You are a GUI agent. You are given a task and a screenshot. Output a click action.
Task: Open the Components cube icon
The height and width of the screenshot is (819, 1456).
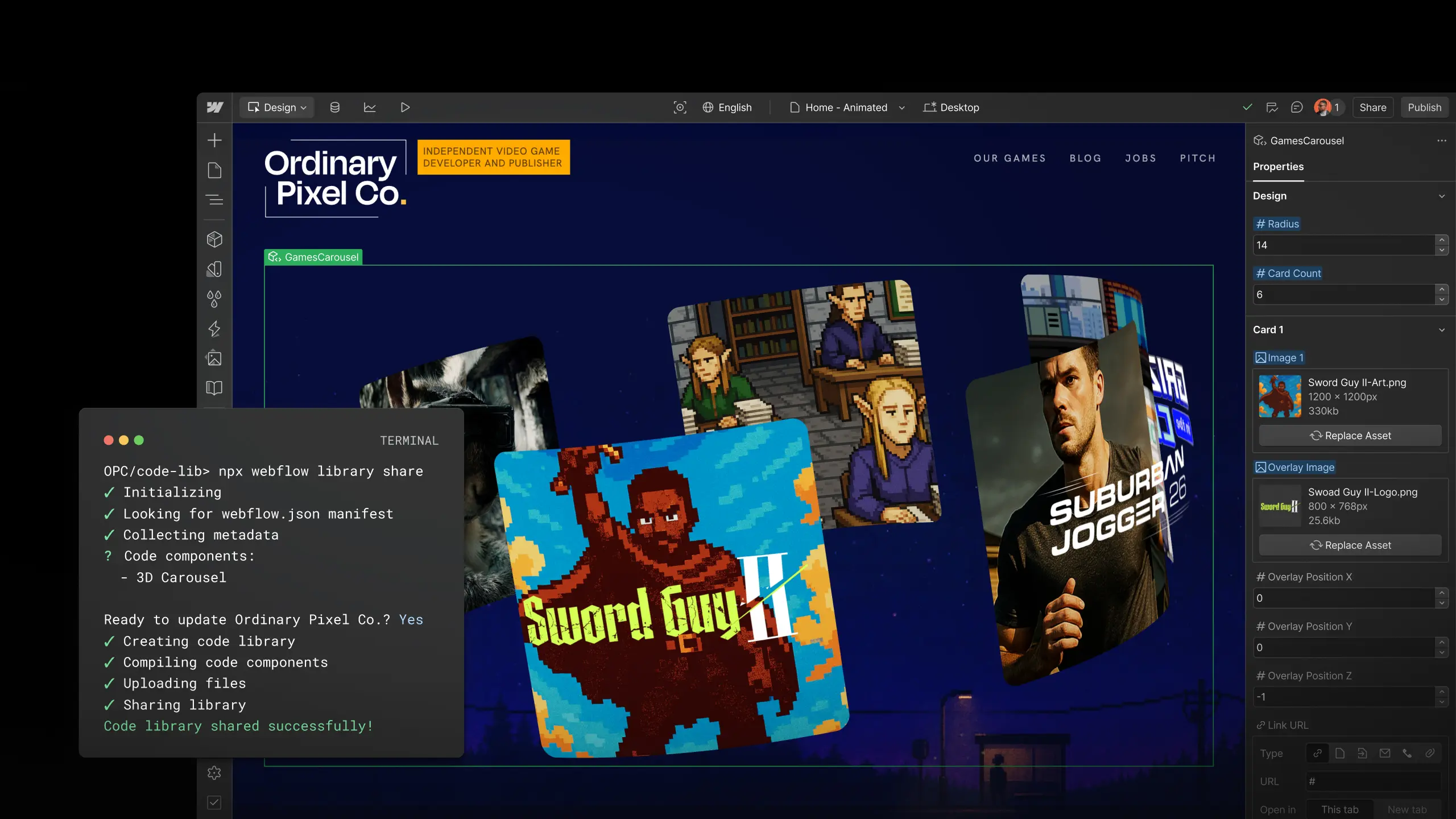point(214,239)
